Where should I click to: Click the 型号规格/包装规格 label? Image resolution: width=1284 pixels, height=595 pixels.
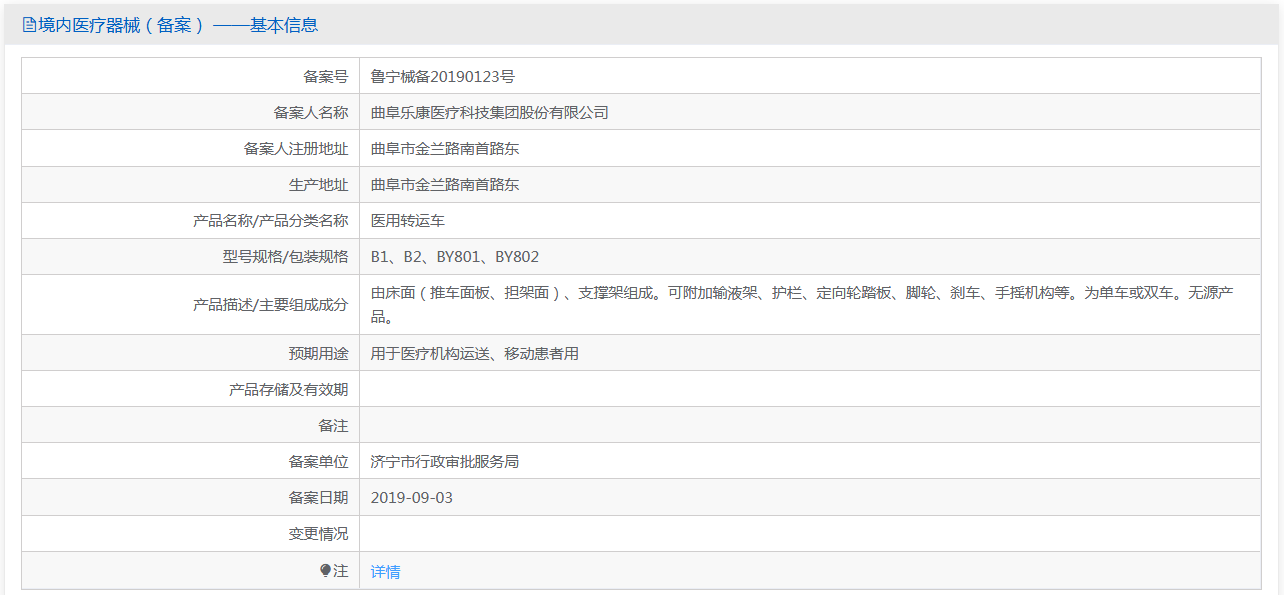[285, 256]
